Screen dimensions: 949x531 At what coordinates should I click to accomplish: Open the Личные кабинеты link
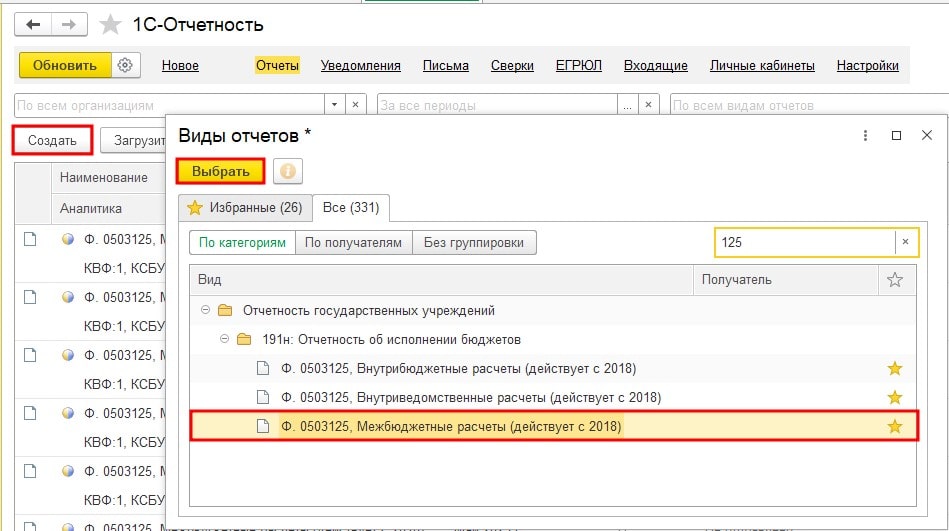[x=762, y=65]
